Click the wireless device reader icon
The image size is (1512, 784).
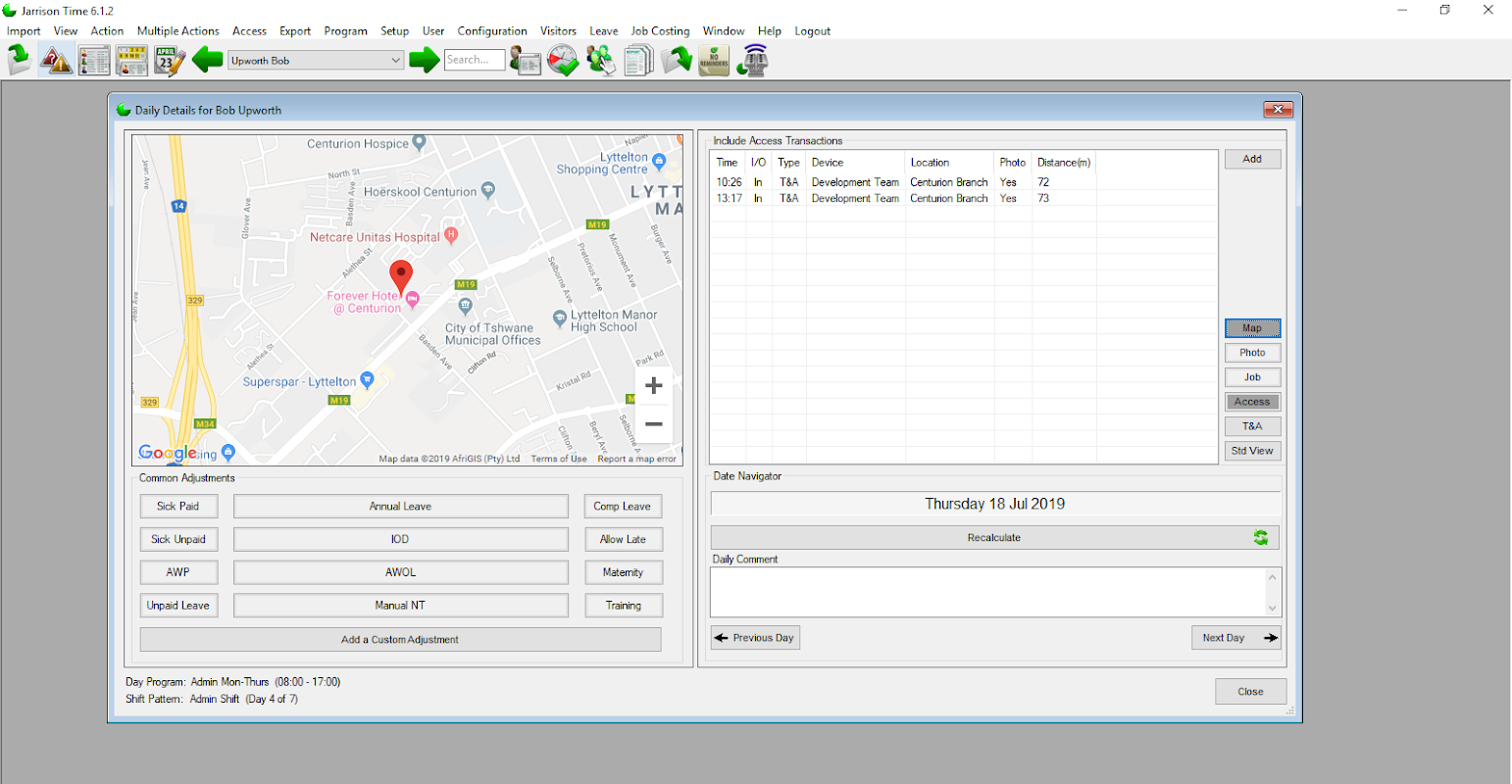pos(752,61)
